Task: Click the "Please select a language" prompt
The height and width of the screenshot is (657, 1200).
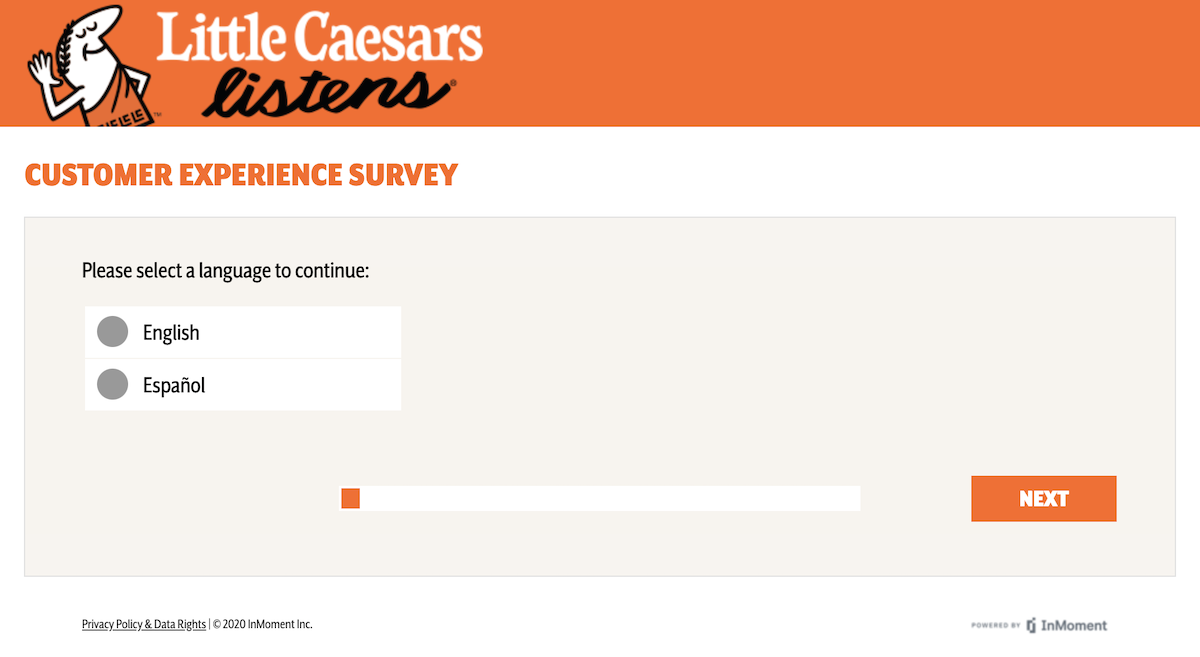Action: (x=226, y=271)
